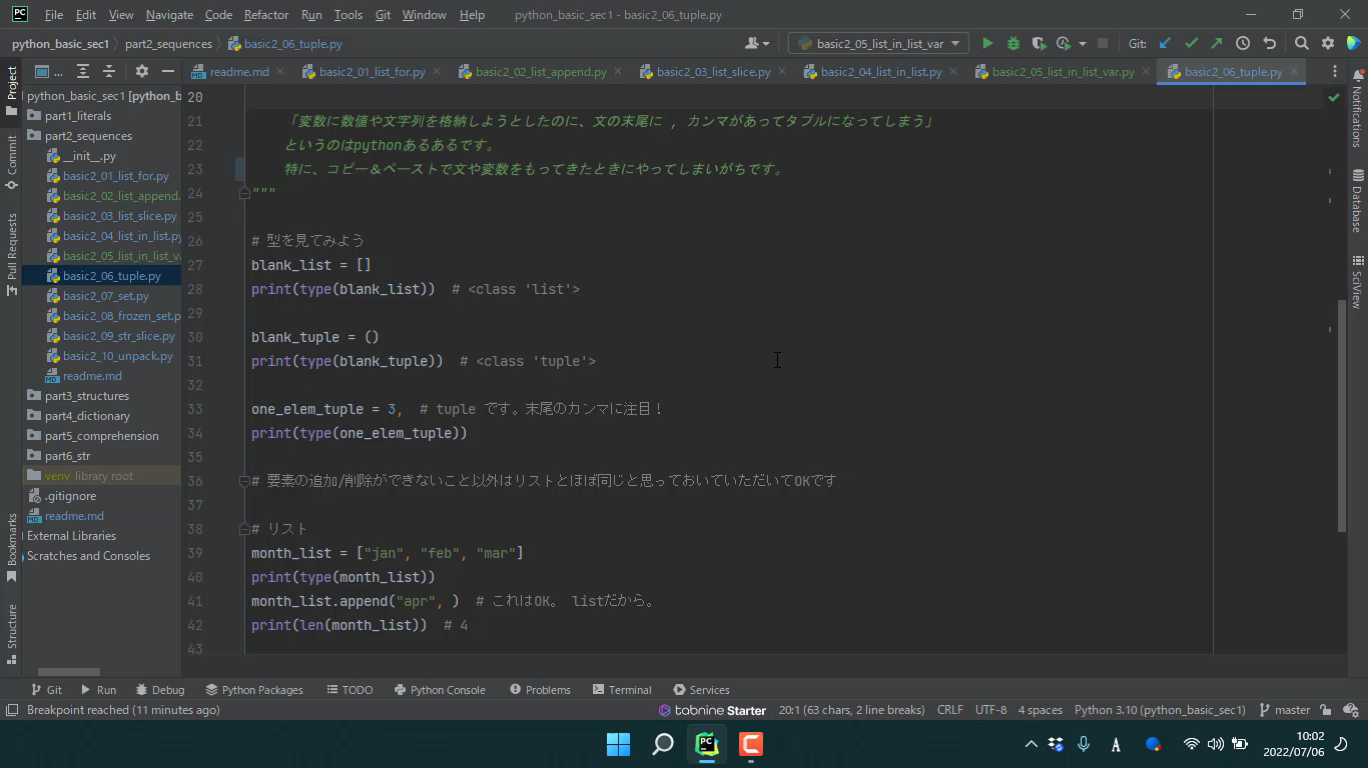Click the Git commit checkmark icon
The width and height of the screenshot is (1368, 768).
(x=1191, y=43)
